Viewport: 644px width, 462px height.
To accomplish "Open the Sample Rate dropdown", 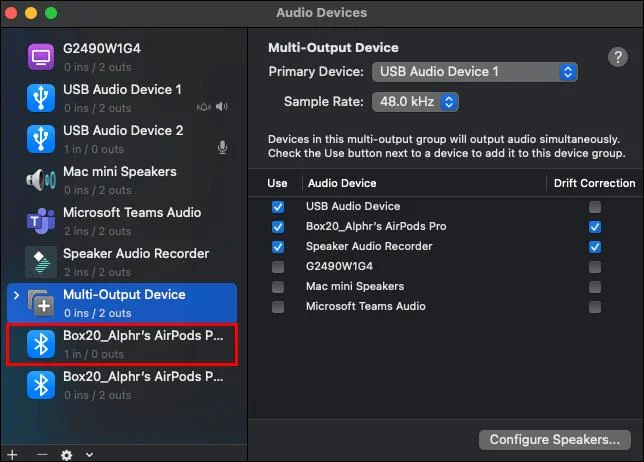I will tap(415, 102).
